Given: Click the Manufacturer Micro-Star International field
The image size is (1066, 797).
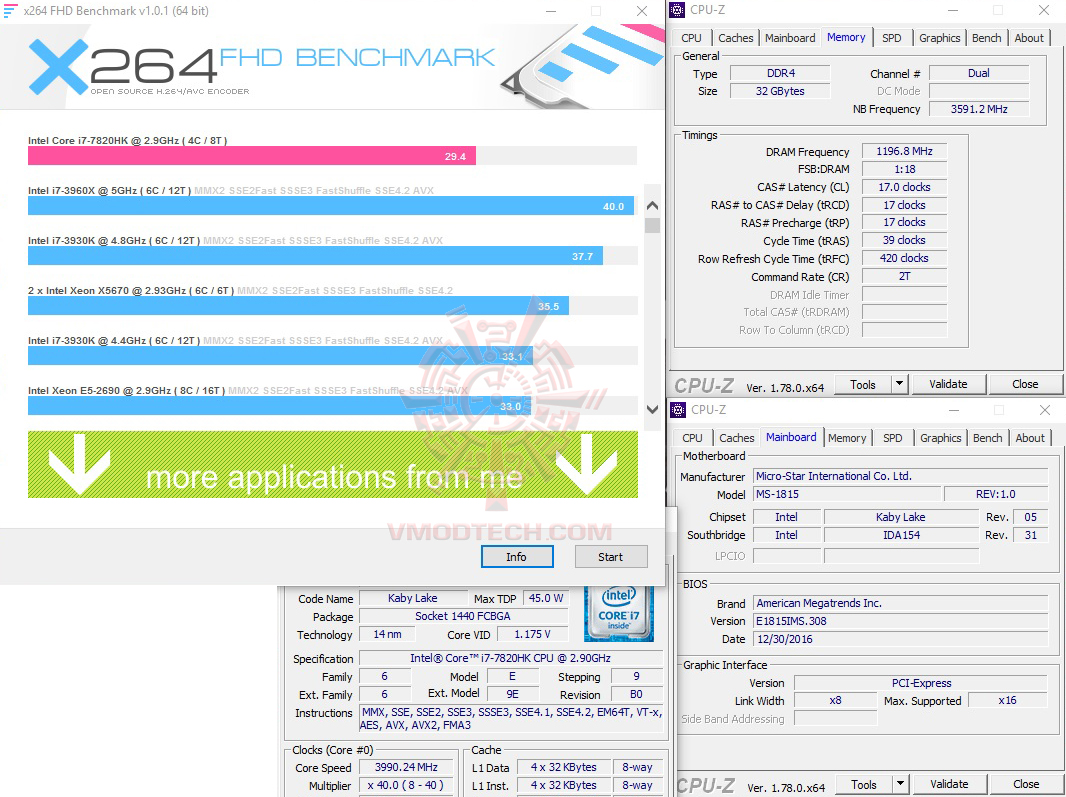Looking at the screenshot, I should coord(901,476).
